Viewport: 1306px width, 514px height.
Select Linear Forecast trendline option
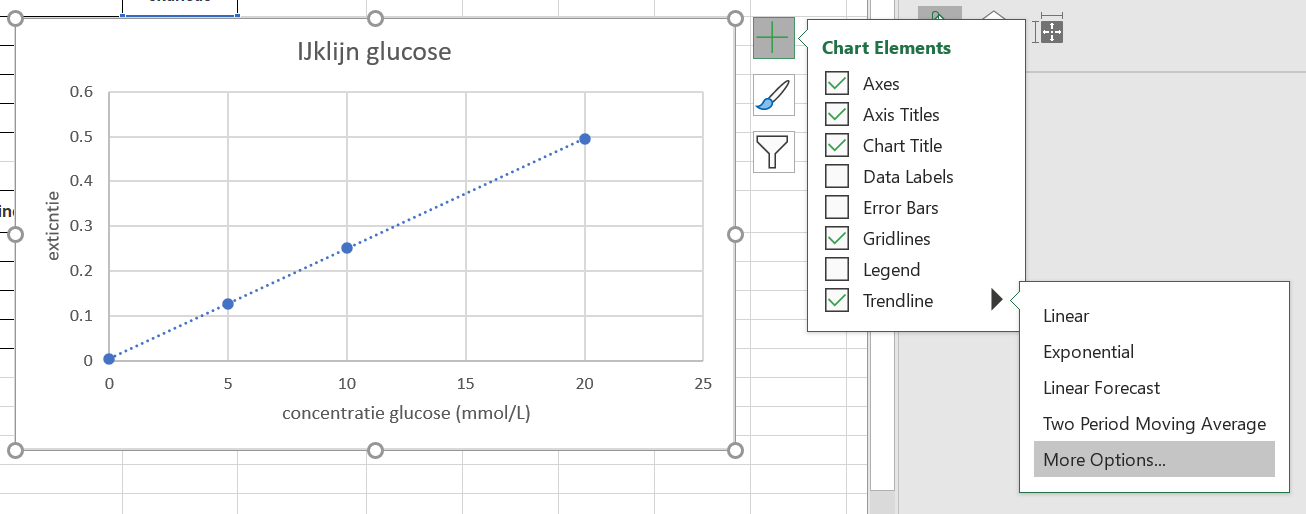point(1101,388)
